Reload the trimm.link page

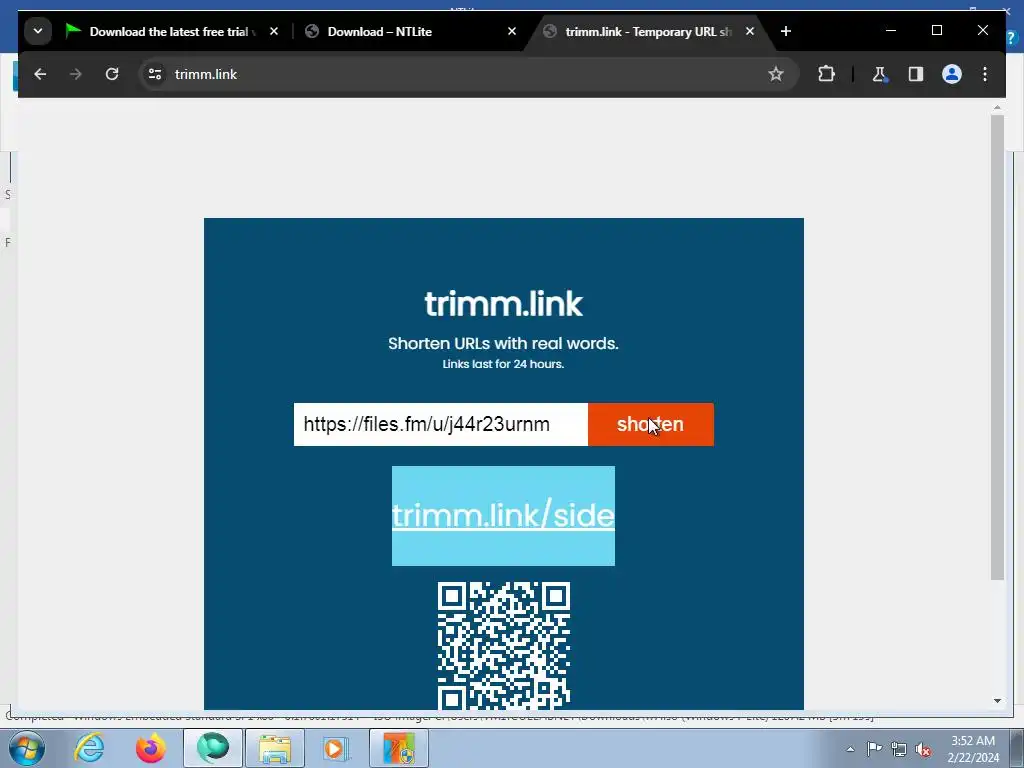coord(112,74)
